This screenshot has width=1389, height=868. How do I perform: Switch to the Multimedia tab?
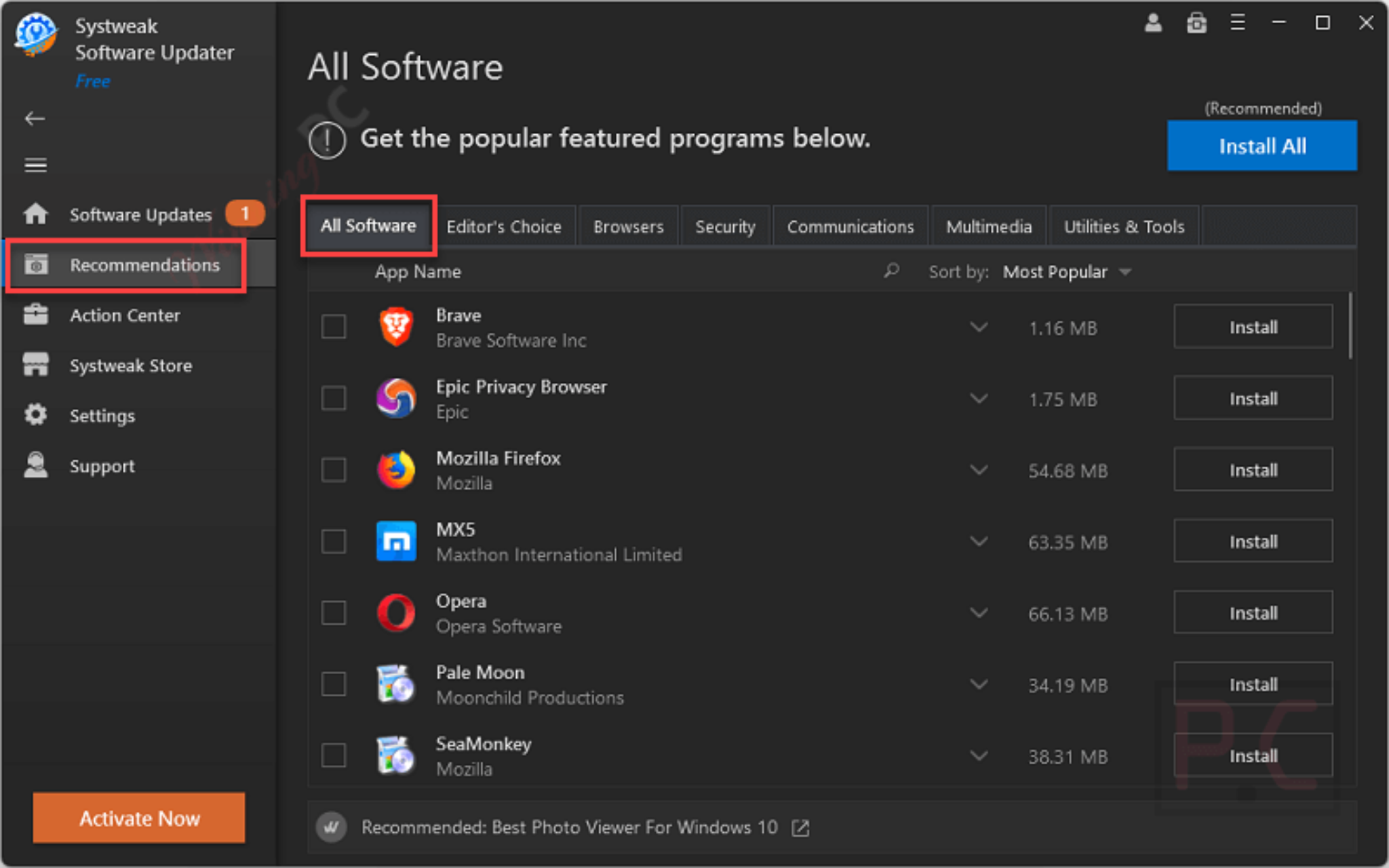point(989,226)
